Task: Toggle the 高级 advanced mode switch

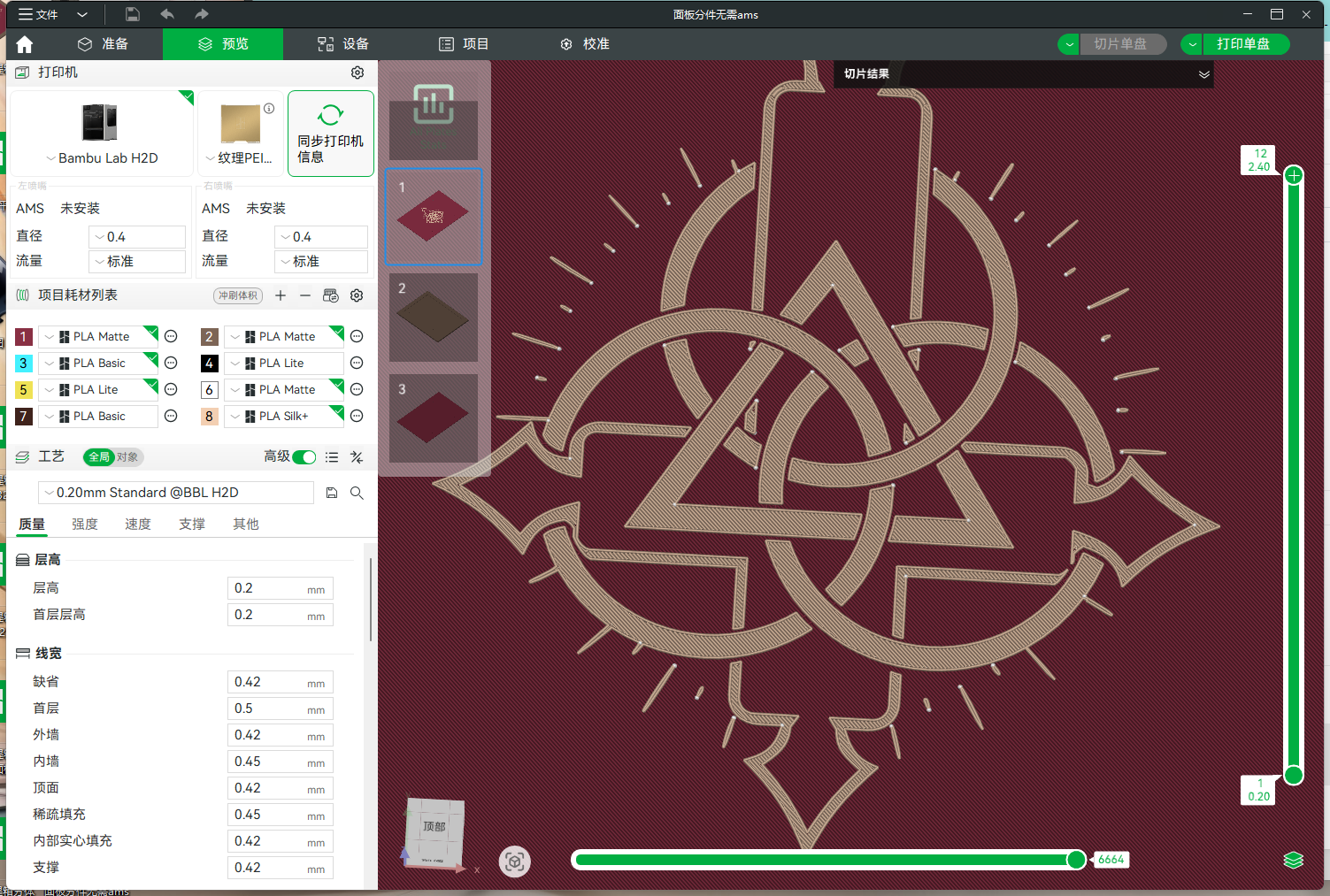Action: point(304,457)
